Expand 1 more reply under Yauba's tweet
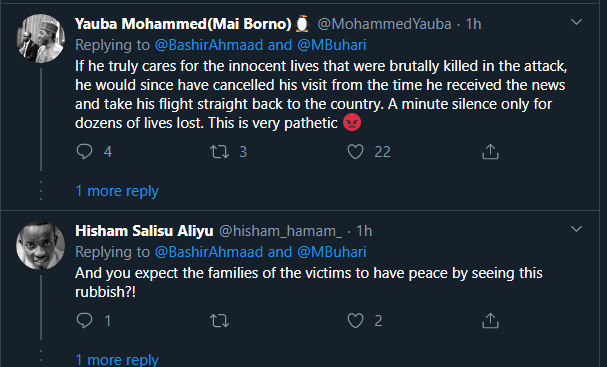 [117, 191]
